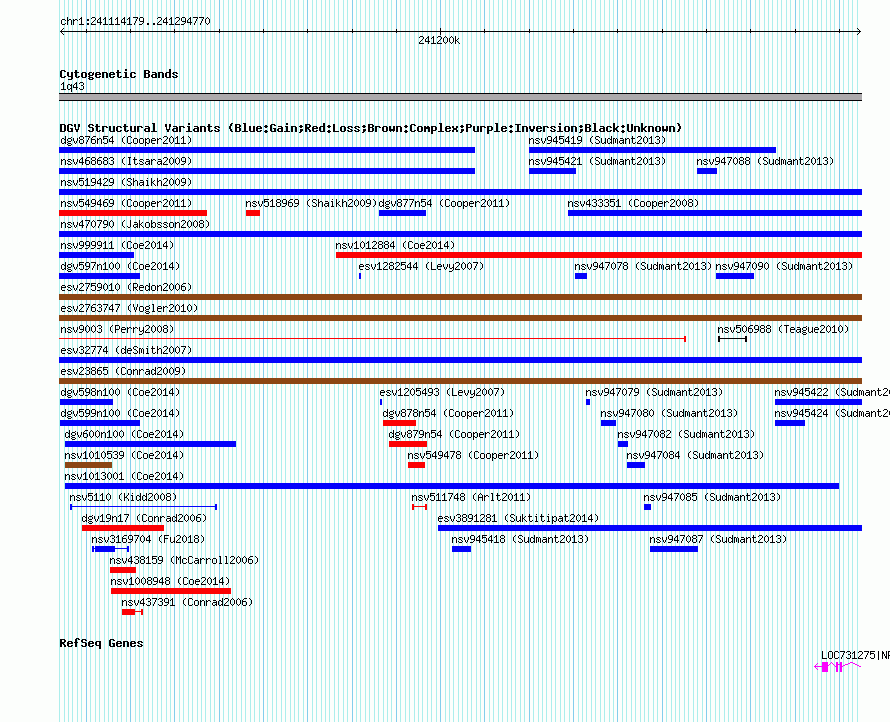Click the nsv999911 (Coe2014) label

[x=117, y=245]
